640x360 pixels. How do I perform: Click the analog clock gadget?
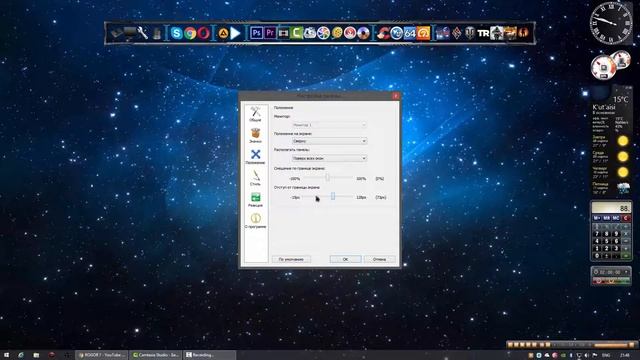click(x=611, y=23)
